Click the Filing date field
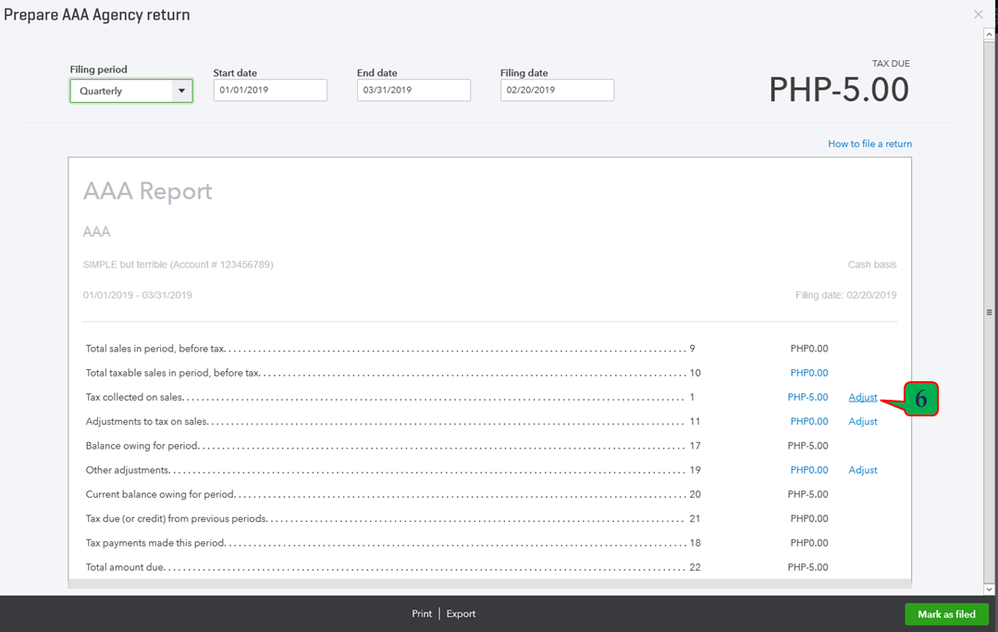 557,90
